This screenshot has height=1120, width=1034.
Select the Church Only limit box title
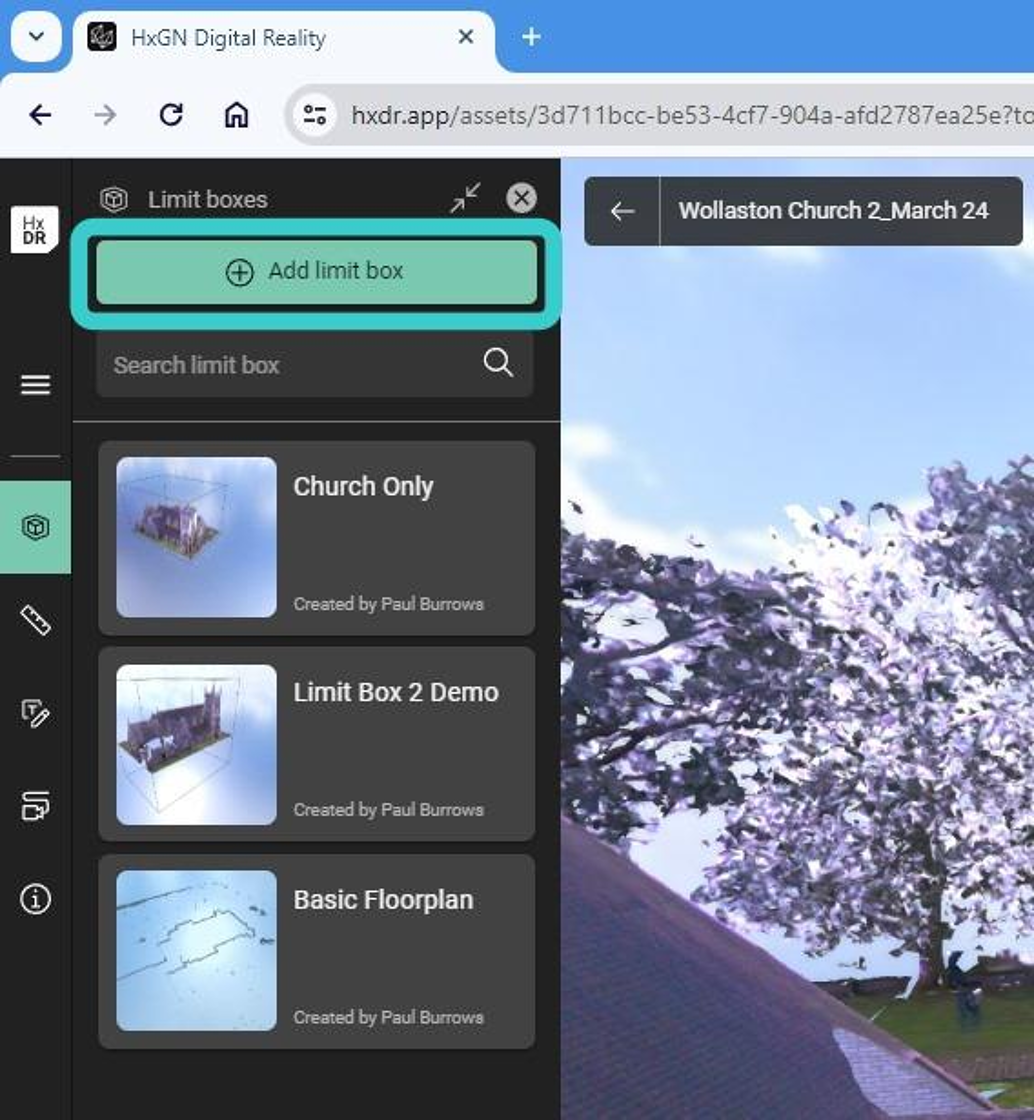[363, 486]
